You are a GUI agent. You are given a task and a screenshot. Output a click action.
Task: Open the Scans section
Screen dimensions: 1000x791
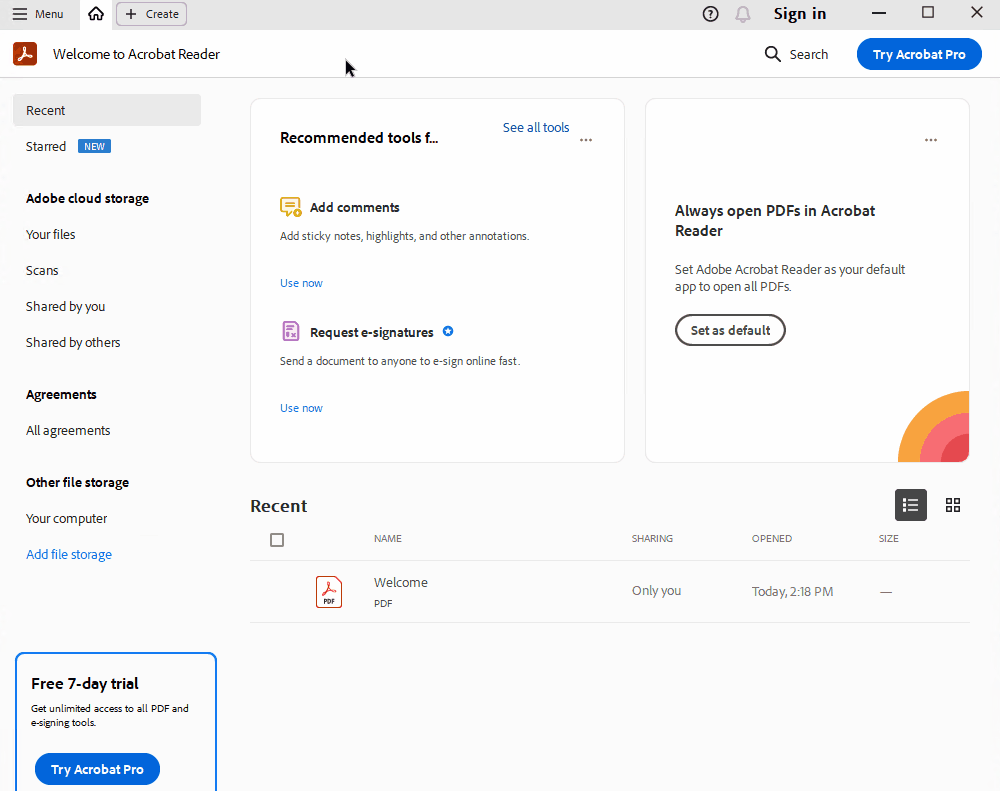coord(42,270)
